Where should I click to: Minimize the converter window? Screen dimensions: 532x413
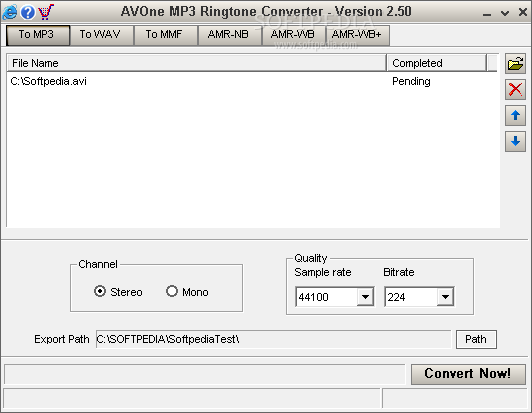tap(487, 13)
